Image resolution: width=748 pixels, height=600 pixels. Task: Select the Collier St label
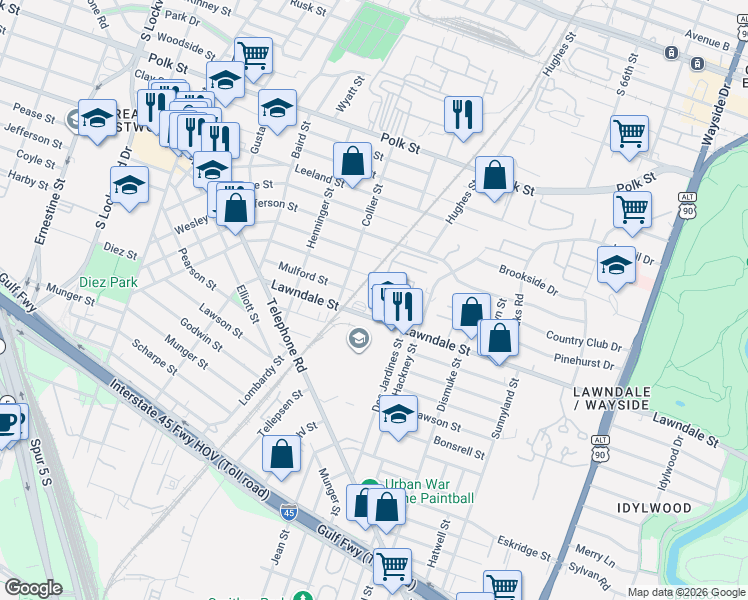372,205
